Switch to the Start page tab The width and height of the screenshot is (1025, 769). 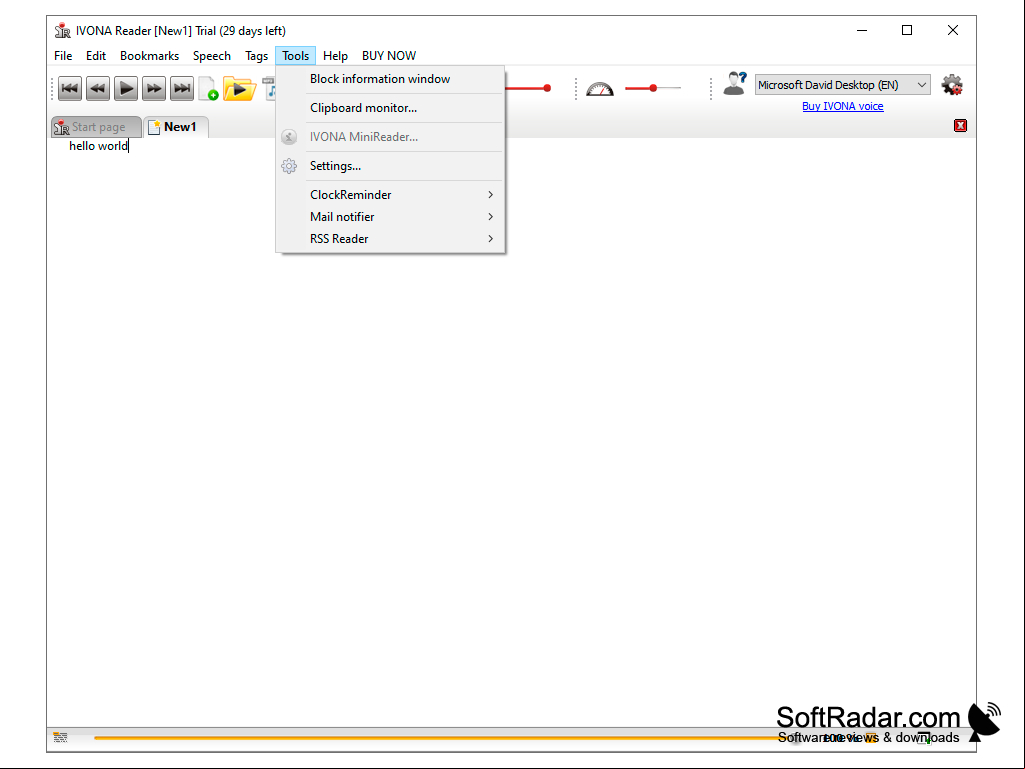(96, 127)
